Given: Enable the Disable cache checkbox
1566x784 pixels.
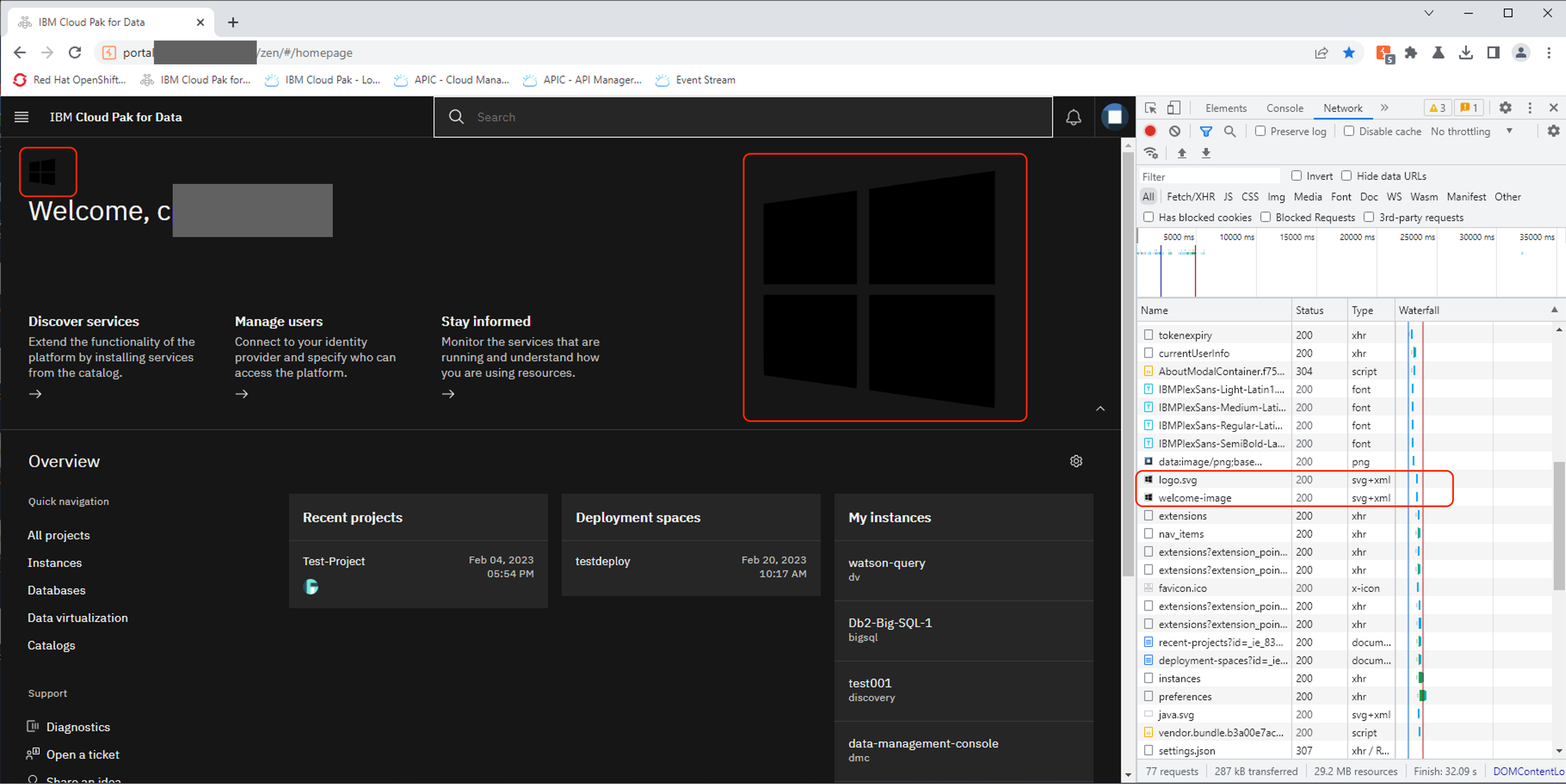Looking at the screenshot, I should (x=1348, y=131).
